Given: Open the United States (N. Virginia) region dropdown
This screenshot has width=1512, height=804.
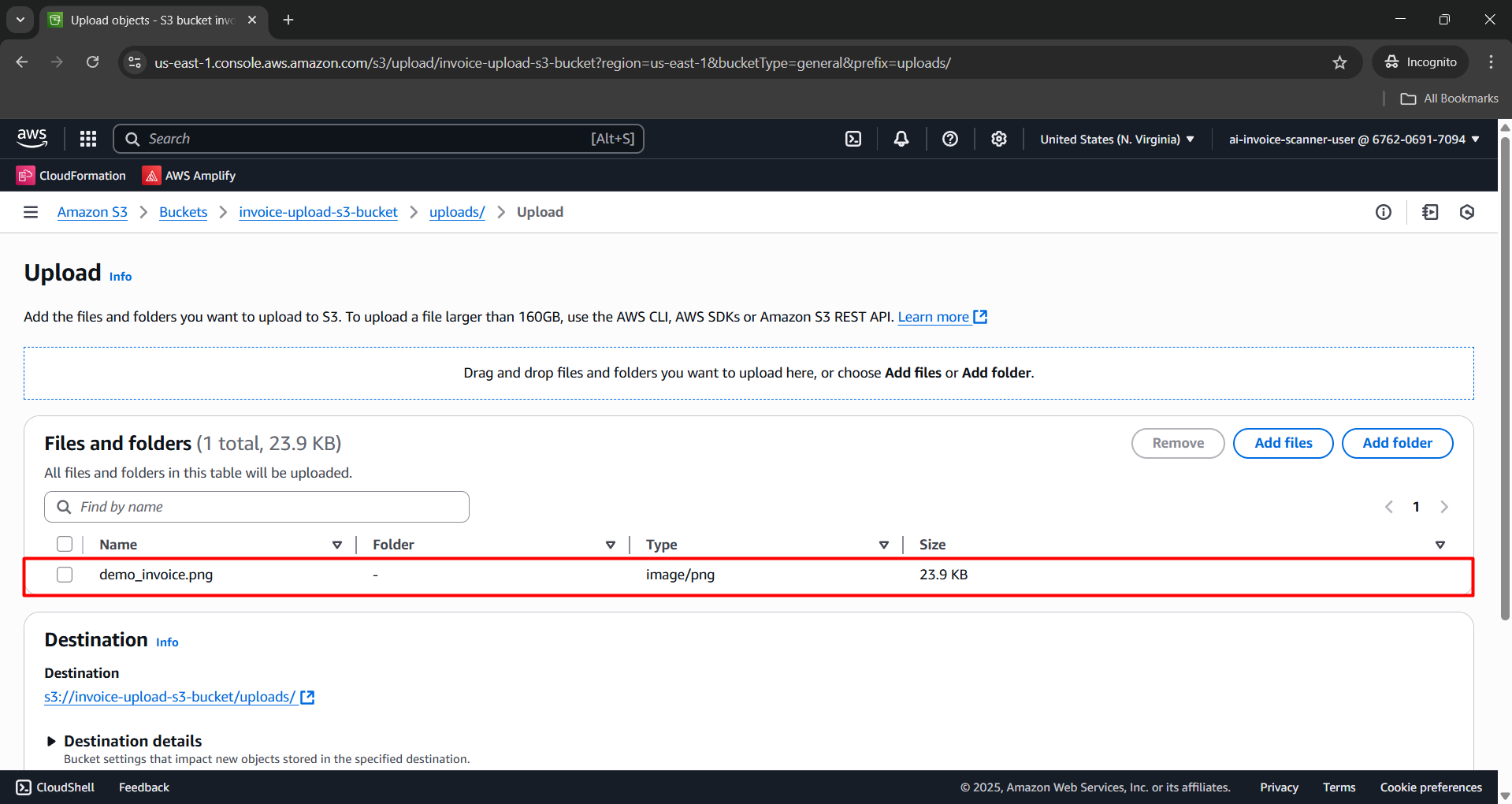Looking at the screenshot, I should [x=1116, y=140].
